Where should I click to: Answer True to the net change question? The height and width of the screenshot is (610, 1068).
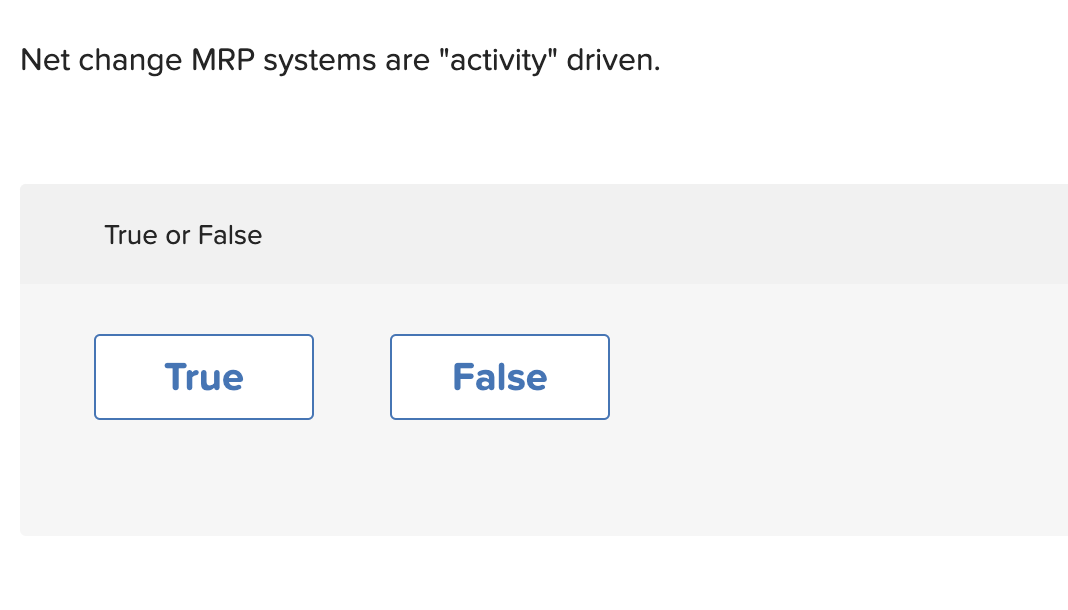click(204, 377)
